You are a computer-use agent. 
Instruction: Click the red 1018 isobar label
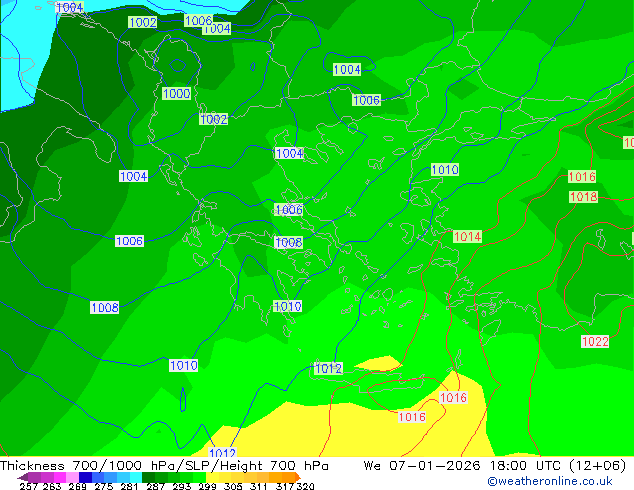pyautogui.click(x=583, y=196)
